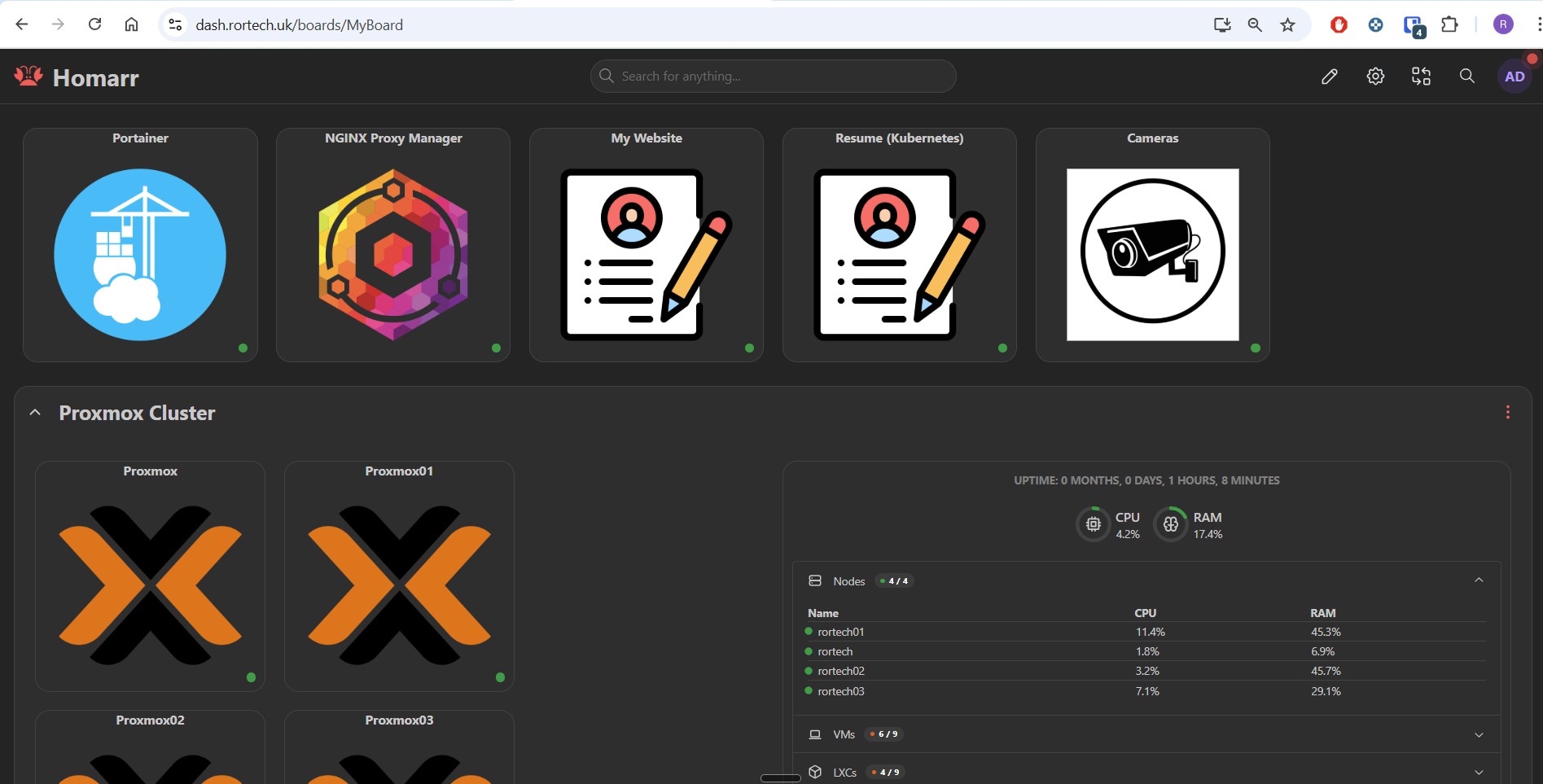Open the browser zoom magnifier icon
Image resolution: width=1543 pixels, height=784 pixels.
tap(1255, 24)
